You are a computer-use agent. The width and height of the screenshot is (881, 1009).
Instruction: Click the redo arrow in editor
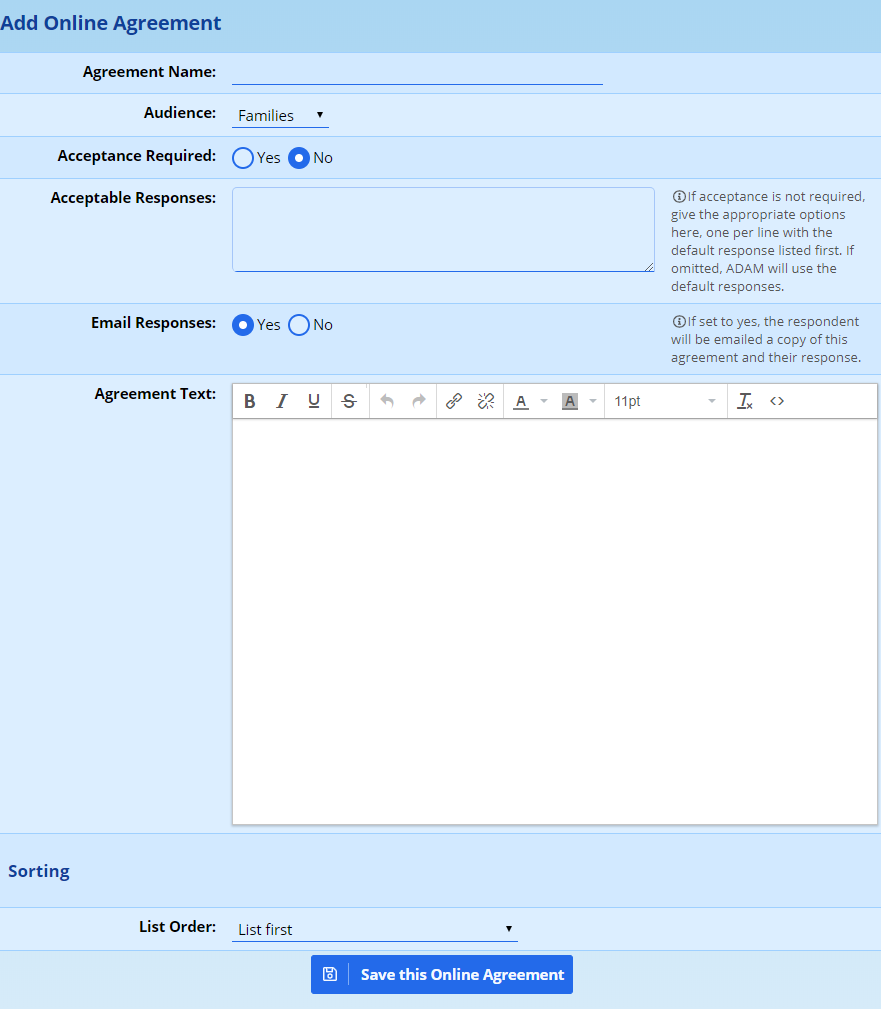419,401
